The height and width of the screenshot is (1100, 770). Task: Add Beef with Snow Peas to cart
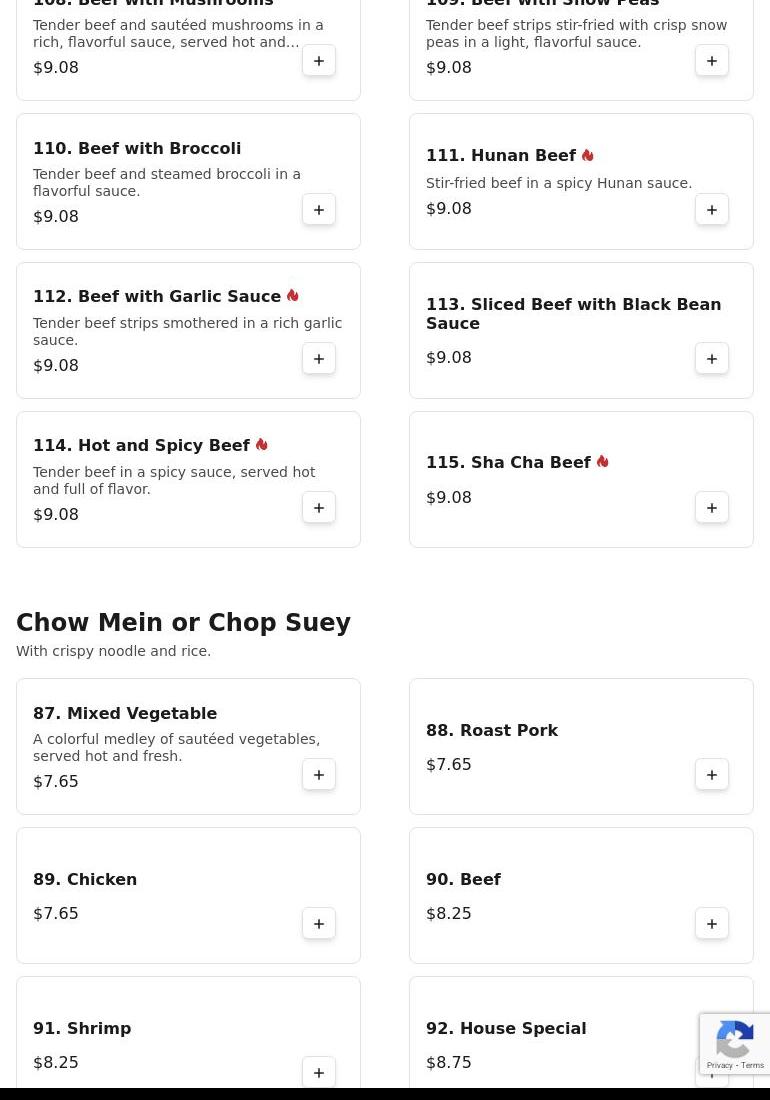tap(712, 60)
